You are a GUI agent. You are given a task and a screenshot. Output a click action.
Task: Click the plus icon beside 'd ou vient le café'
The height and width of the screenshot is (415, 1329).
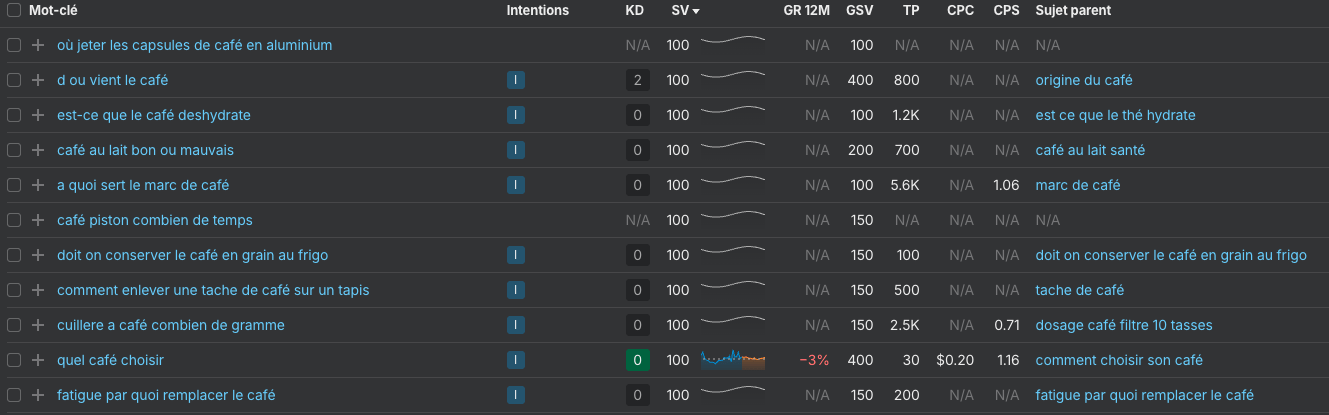pos(38,80)
